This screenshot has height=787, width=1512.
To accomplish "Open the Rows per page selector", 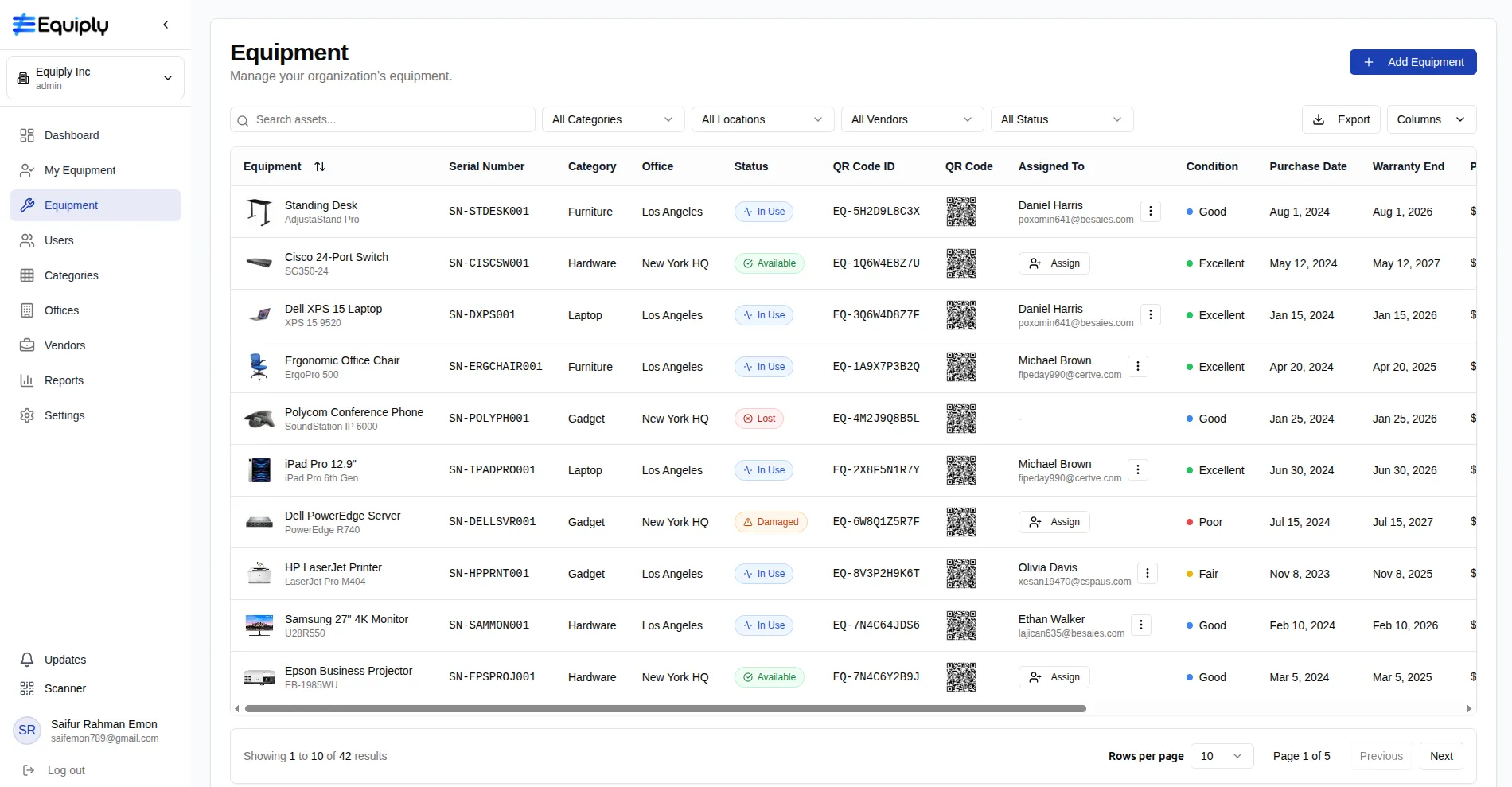I will click(x=1221, y=756).
